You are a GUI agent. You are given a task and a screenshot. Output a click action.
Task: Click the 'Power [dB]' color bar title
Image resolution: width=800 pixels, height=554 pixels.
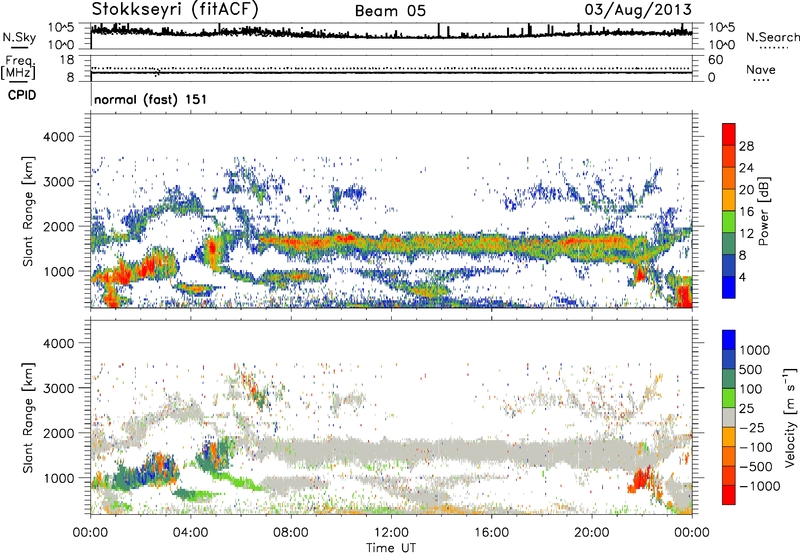click(763, 211)
